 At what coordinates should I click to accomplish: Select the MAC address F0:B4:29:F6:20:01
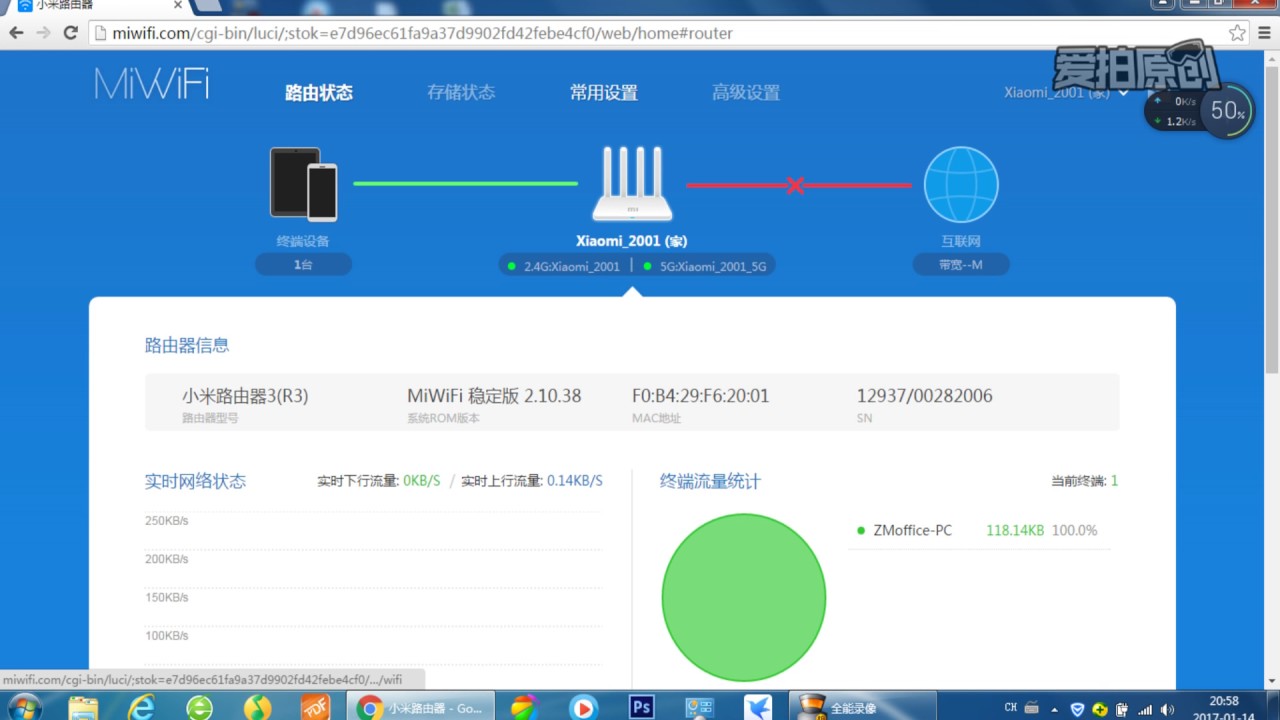pos(701,396)
